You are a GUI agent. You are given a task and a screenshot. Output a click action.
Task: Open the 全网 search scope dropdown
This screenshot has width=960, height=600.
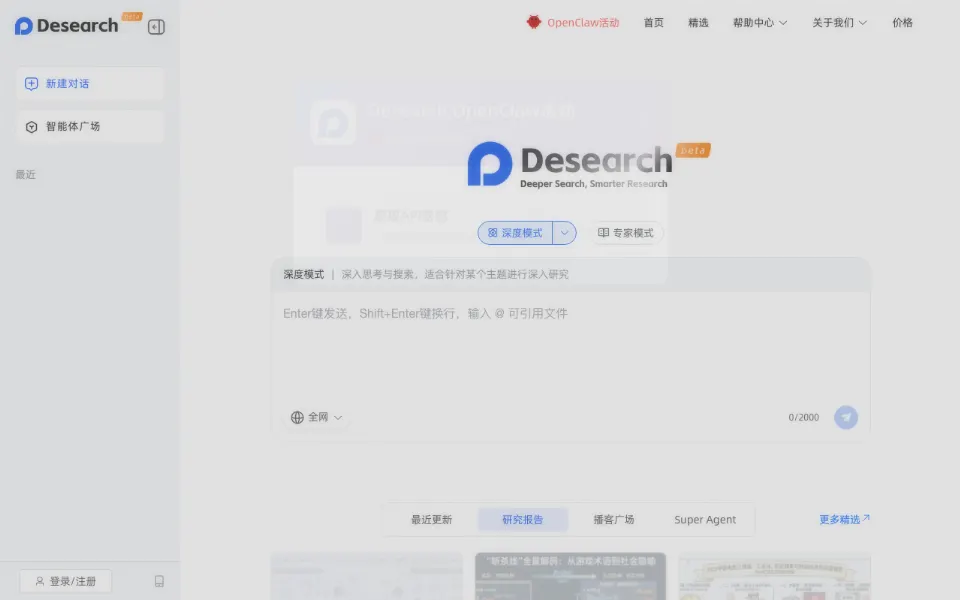[316, 418]
